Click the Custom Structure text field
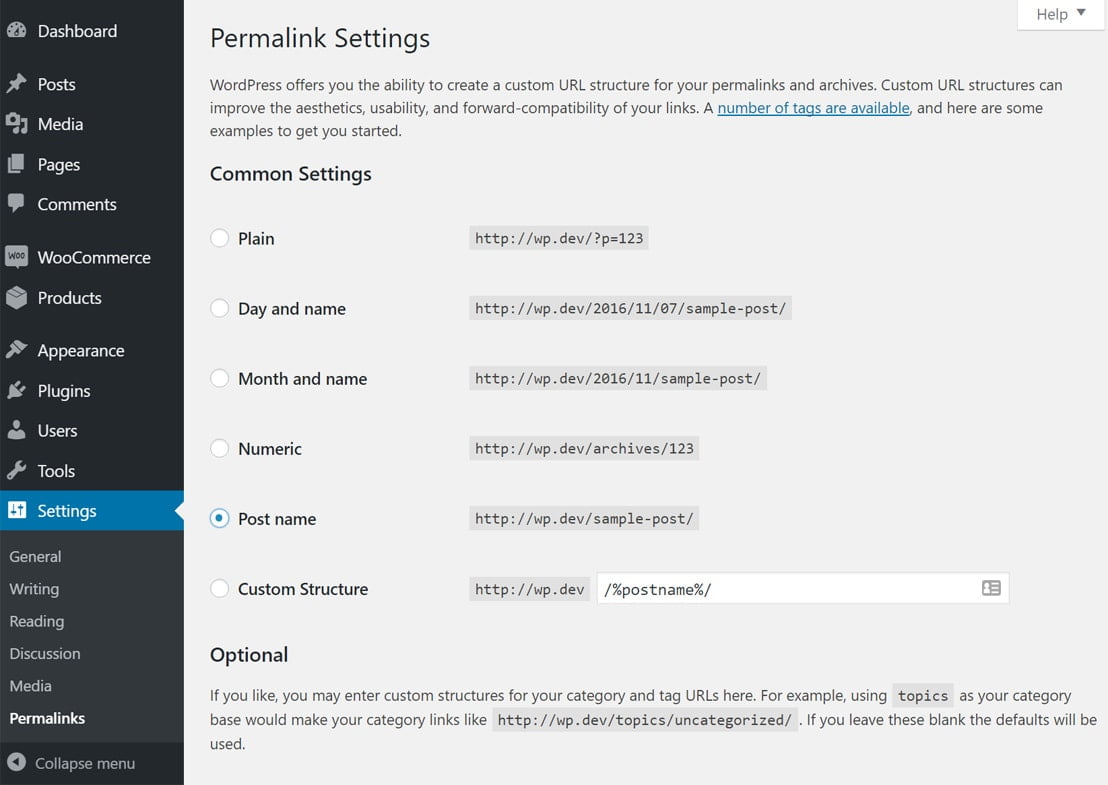1108x785 pixels. 785,589
